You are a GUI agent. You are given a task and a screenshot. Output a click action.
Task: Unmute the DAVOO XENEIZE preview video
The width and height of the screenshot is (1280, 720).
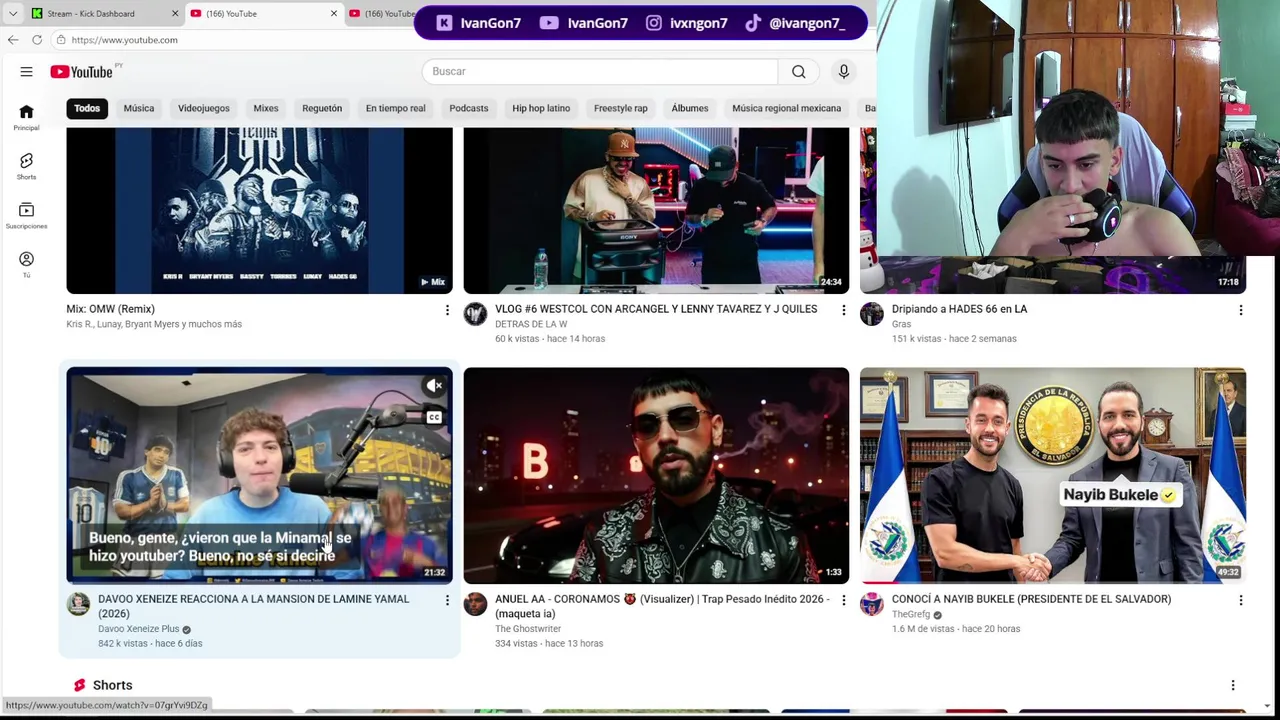click(x=434, y=386)
